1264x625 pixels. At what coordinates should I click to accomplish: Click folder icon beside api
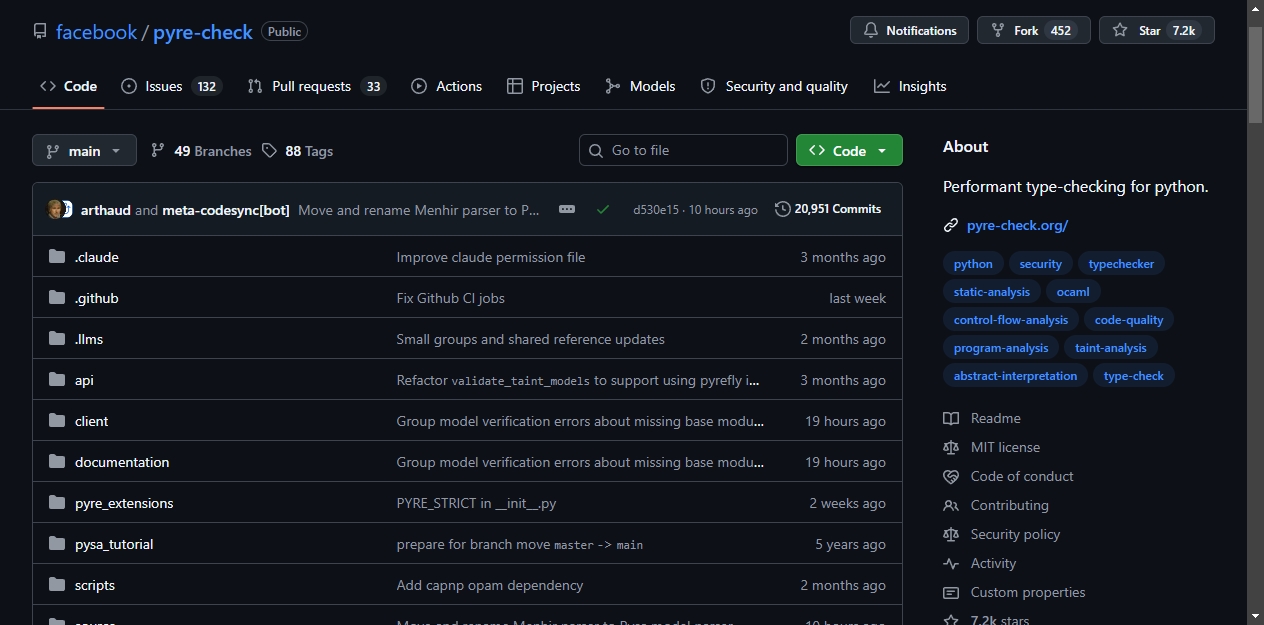click(57, 380)
